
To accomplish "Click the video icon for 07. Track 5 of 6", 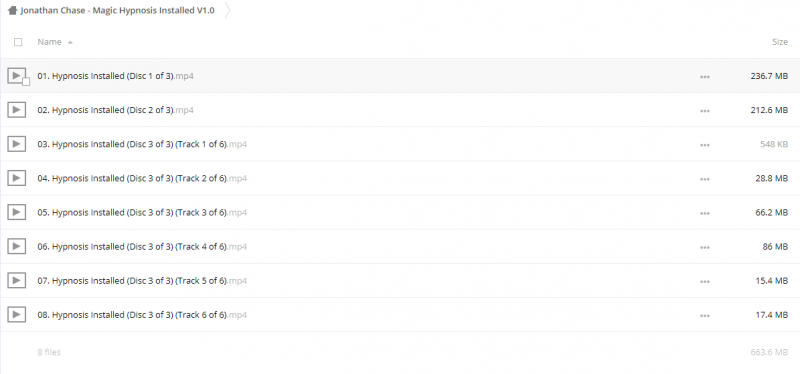I will (x=16, y=281).
